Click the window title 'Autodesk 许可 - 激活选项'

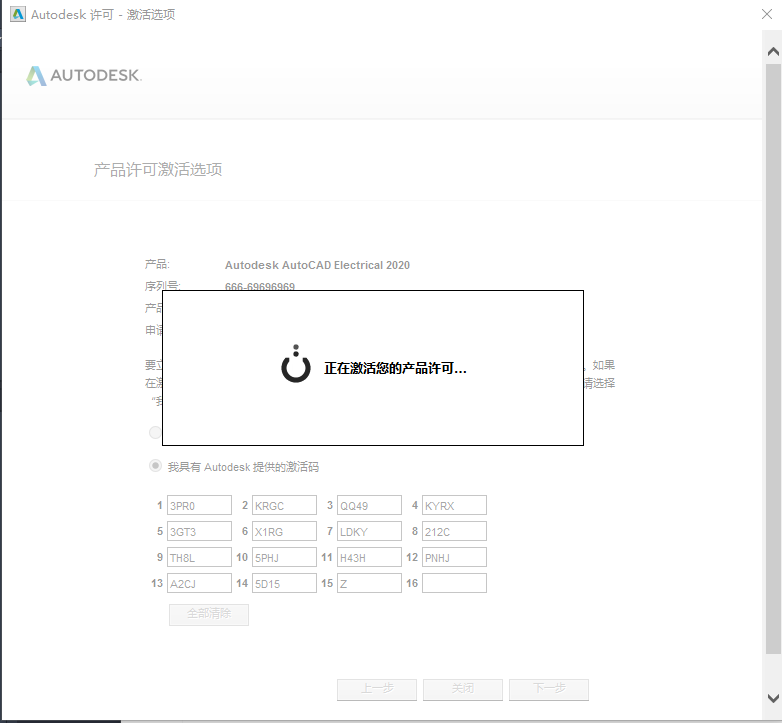pos(103,14)
